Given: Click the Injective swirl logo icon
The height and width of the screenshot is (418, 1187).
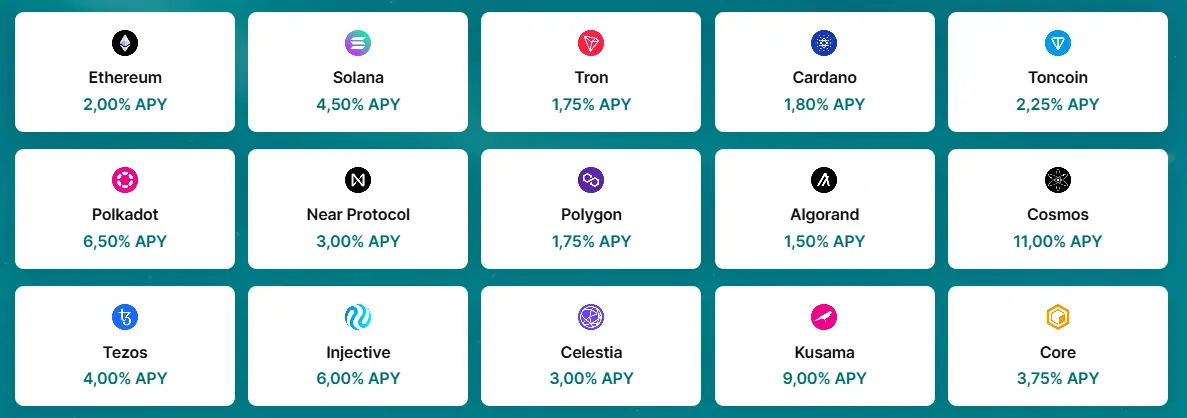Looking at the screenshot, I should 358,317.
